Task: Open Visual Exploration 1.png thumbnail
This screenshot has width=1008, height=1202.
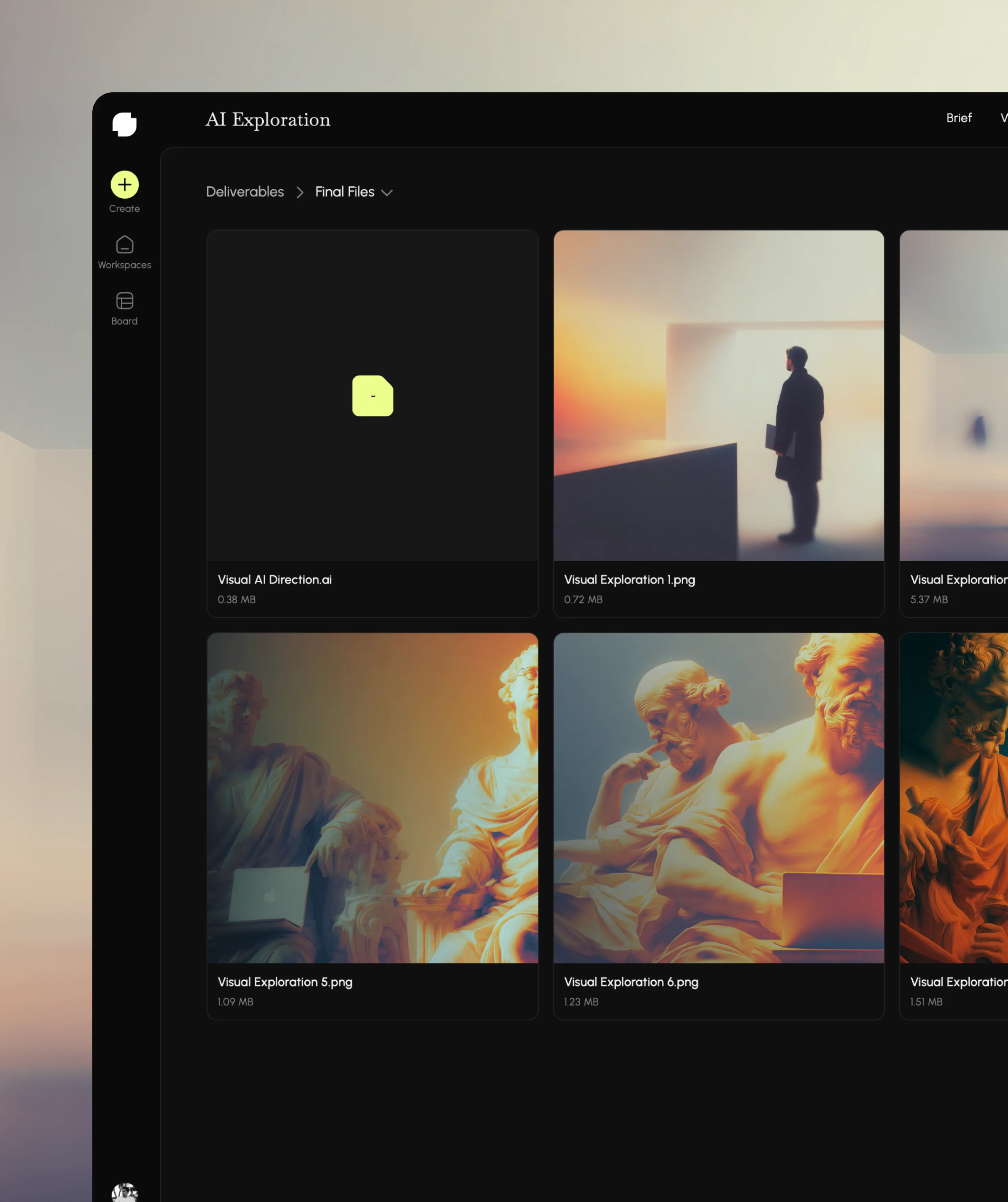Action: click(x=718, y=395)
